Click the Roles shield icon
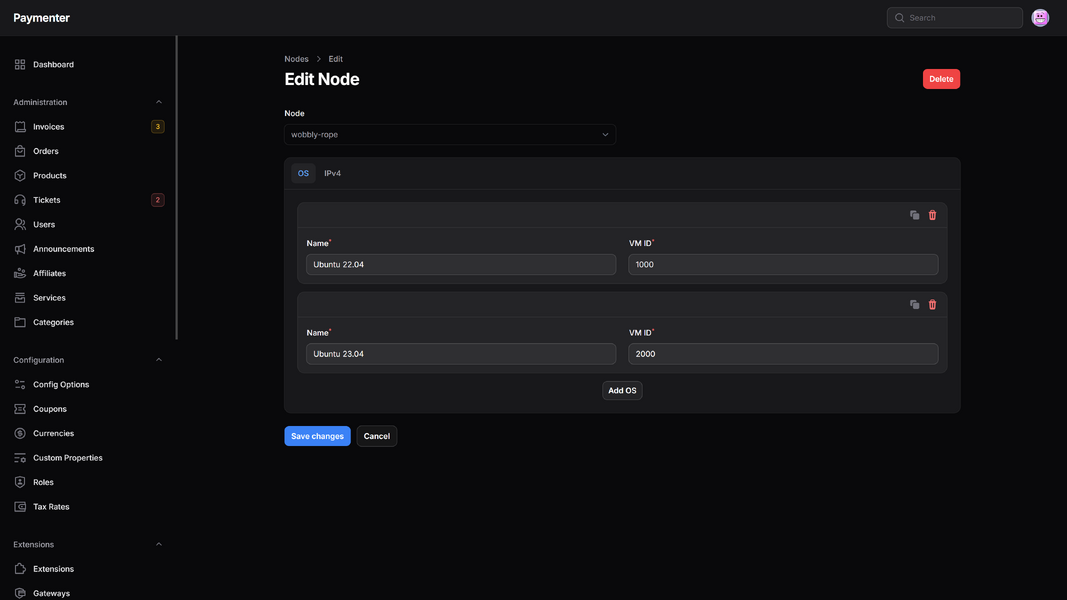The height and width of the screenshot is (600, 1067). point(20,482)
